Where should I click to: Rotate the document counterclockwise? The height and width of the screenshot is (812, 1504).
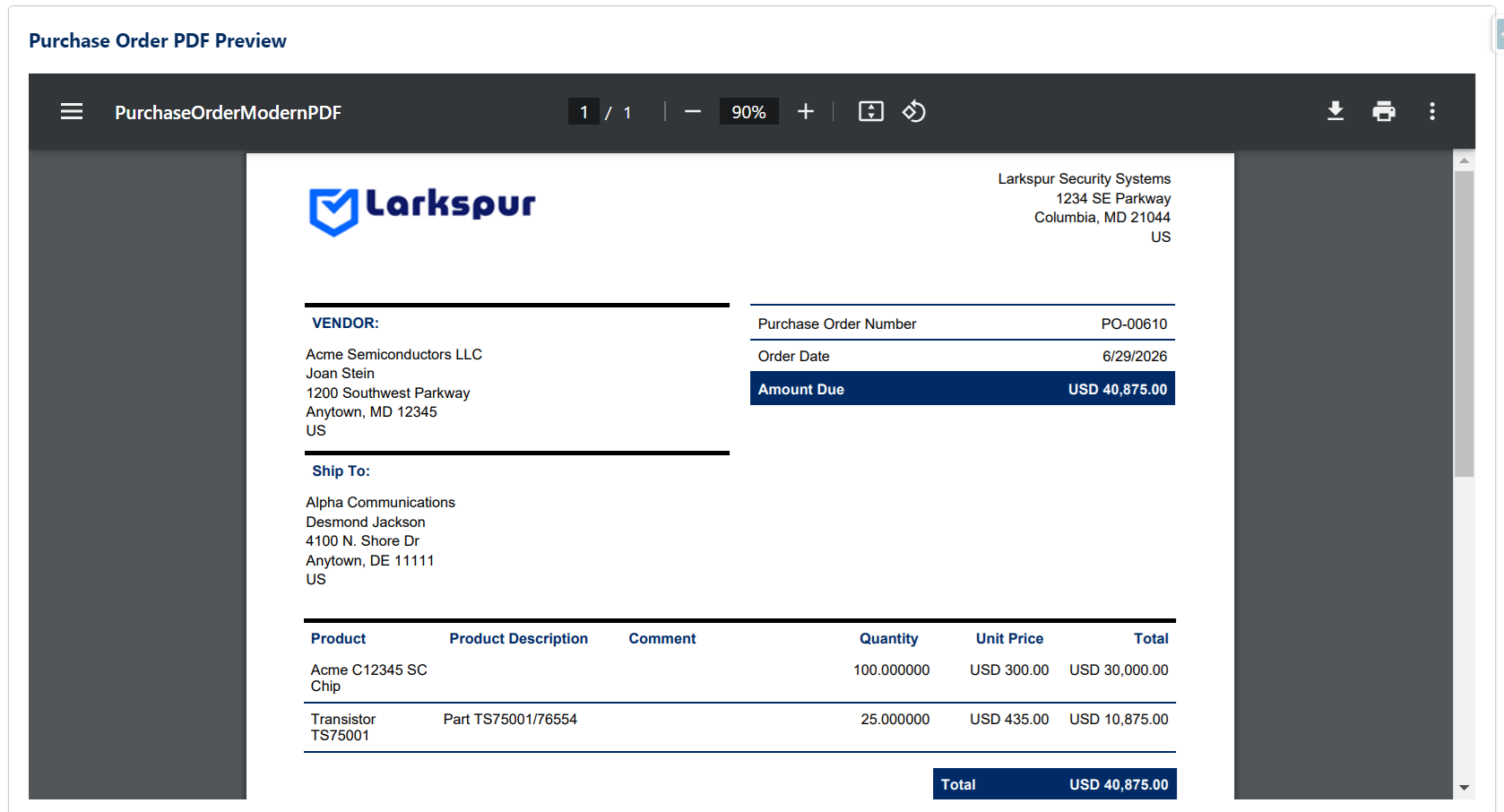click(x=914, y=111)
